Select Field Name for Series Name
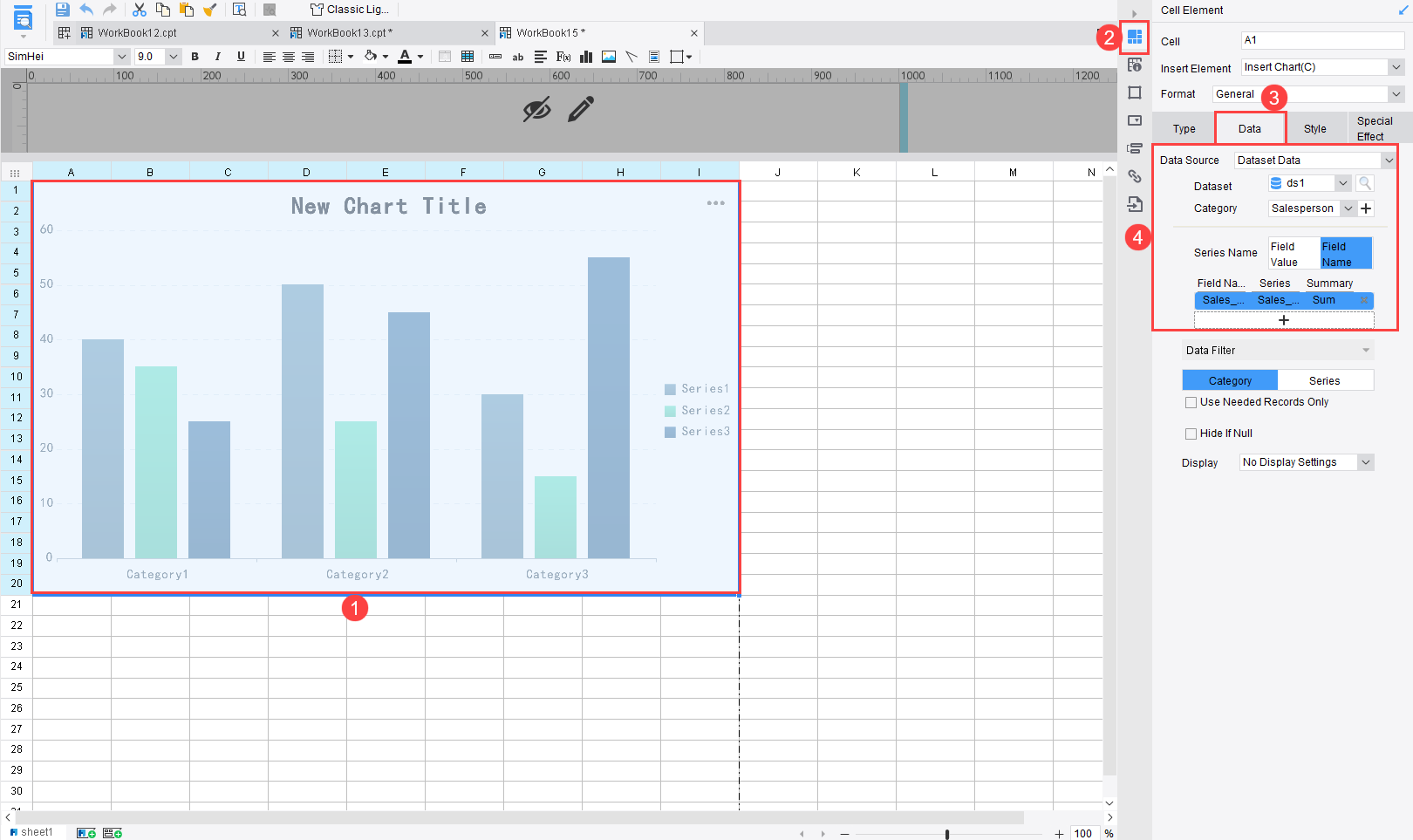Image resolution: width=1413 pixels, height=840 pixels. (x=1346, y=254)
